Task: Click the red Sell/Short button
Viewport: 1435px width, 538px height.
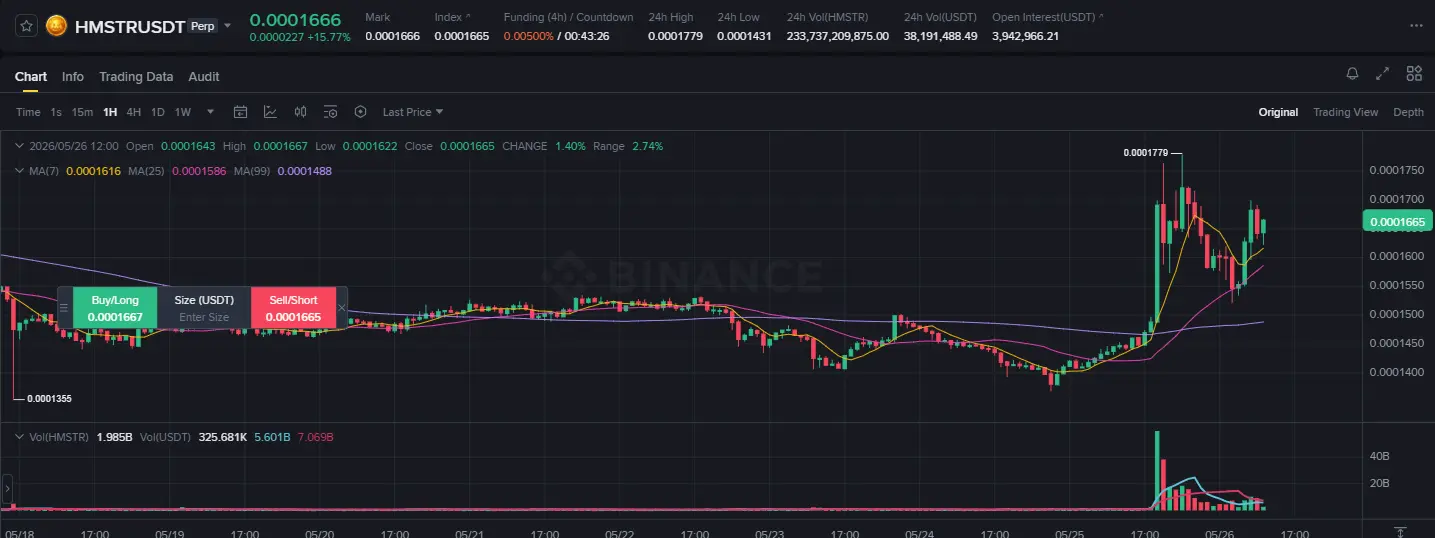Action: pos(293,308)
